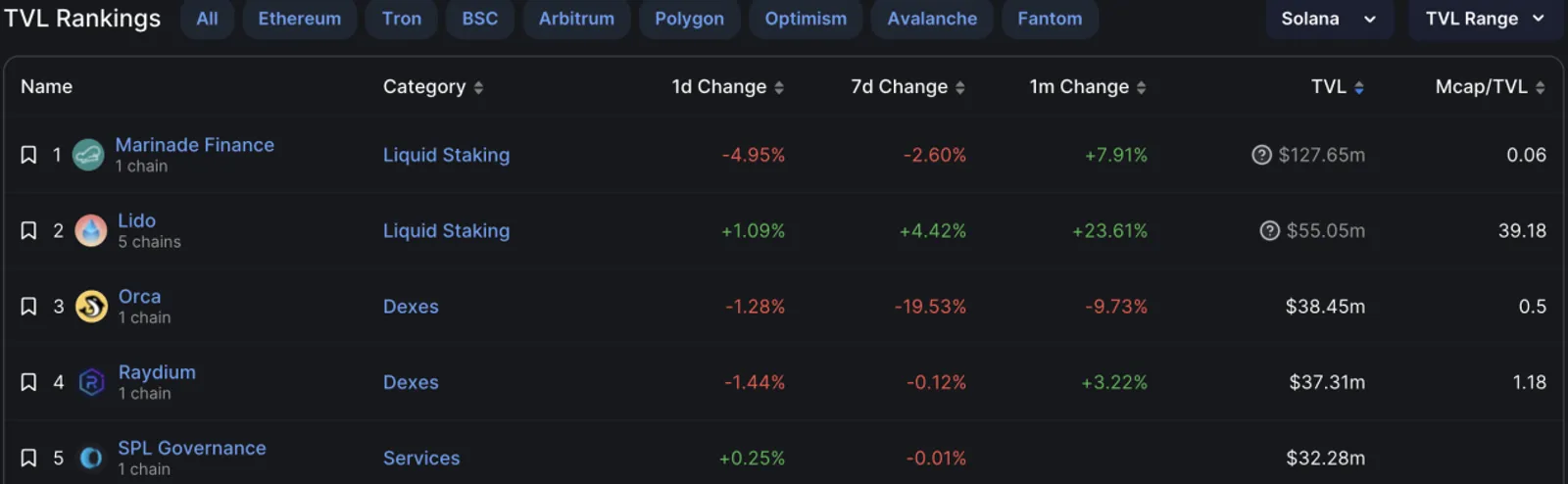Switch to the Arbitrum tab
The height and width of the screenshot is (484, 1568).
pyautogui.click(x=576, y=19)
